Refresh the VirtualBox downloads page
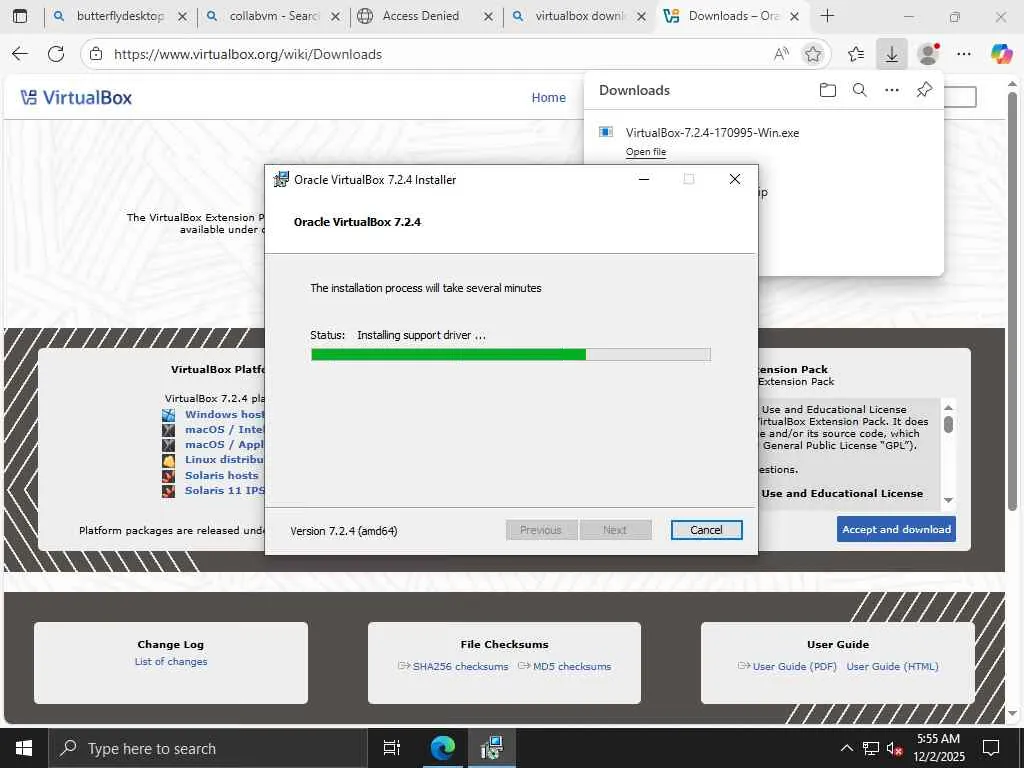Screen dimensions: 1024x768 pos(56,54)
